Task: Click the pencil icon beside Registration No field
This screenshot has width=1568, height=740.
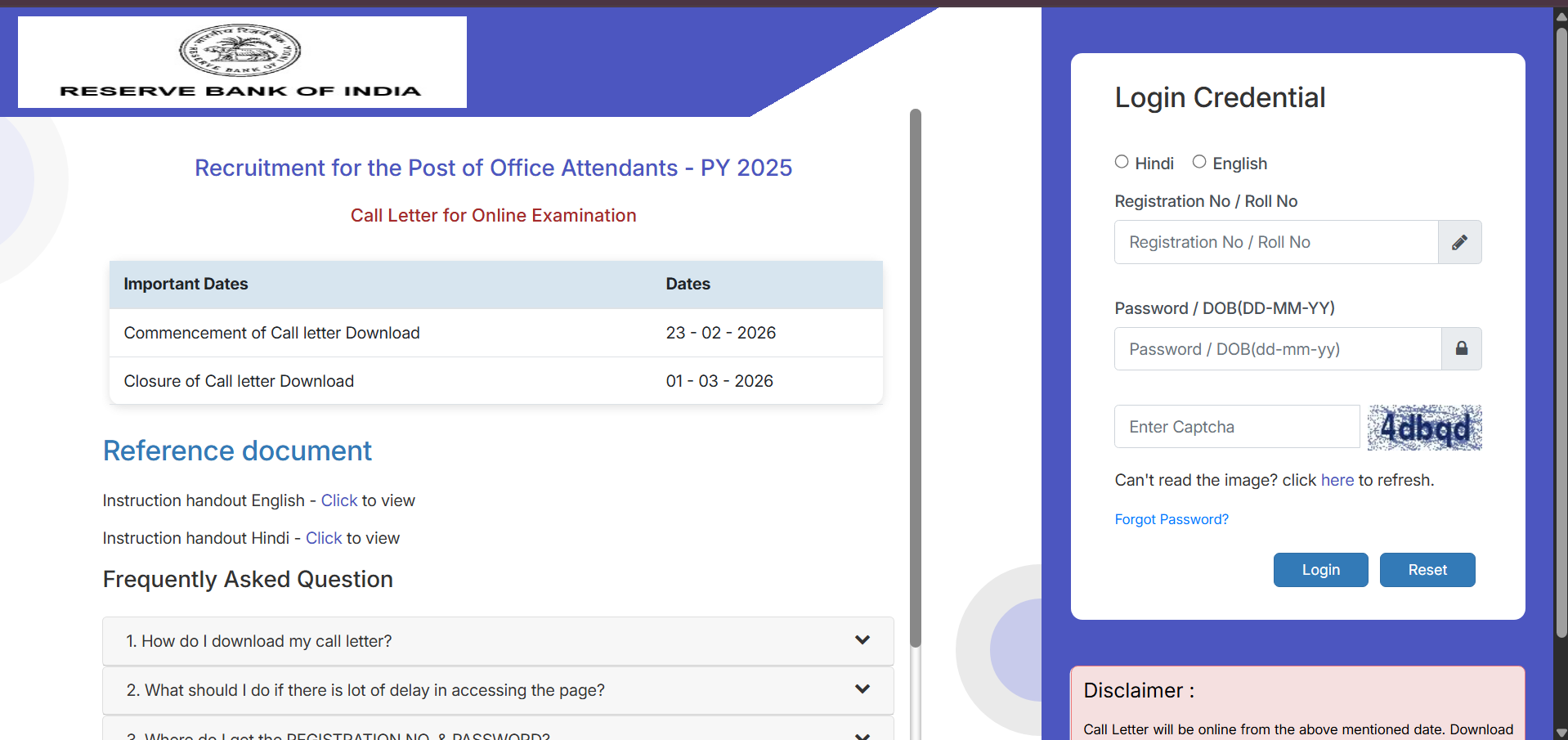Action: point(1459,242)
